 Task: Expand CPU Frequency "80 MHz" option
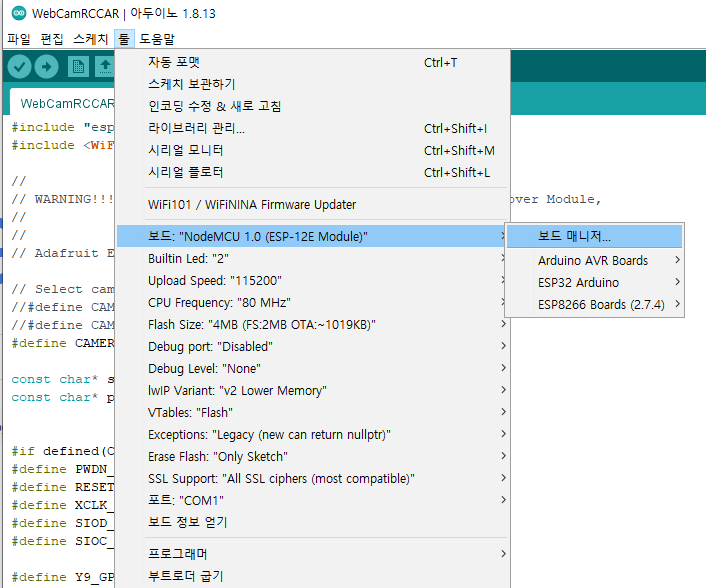point(313,303)
